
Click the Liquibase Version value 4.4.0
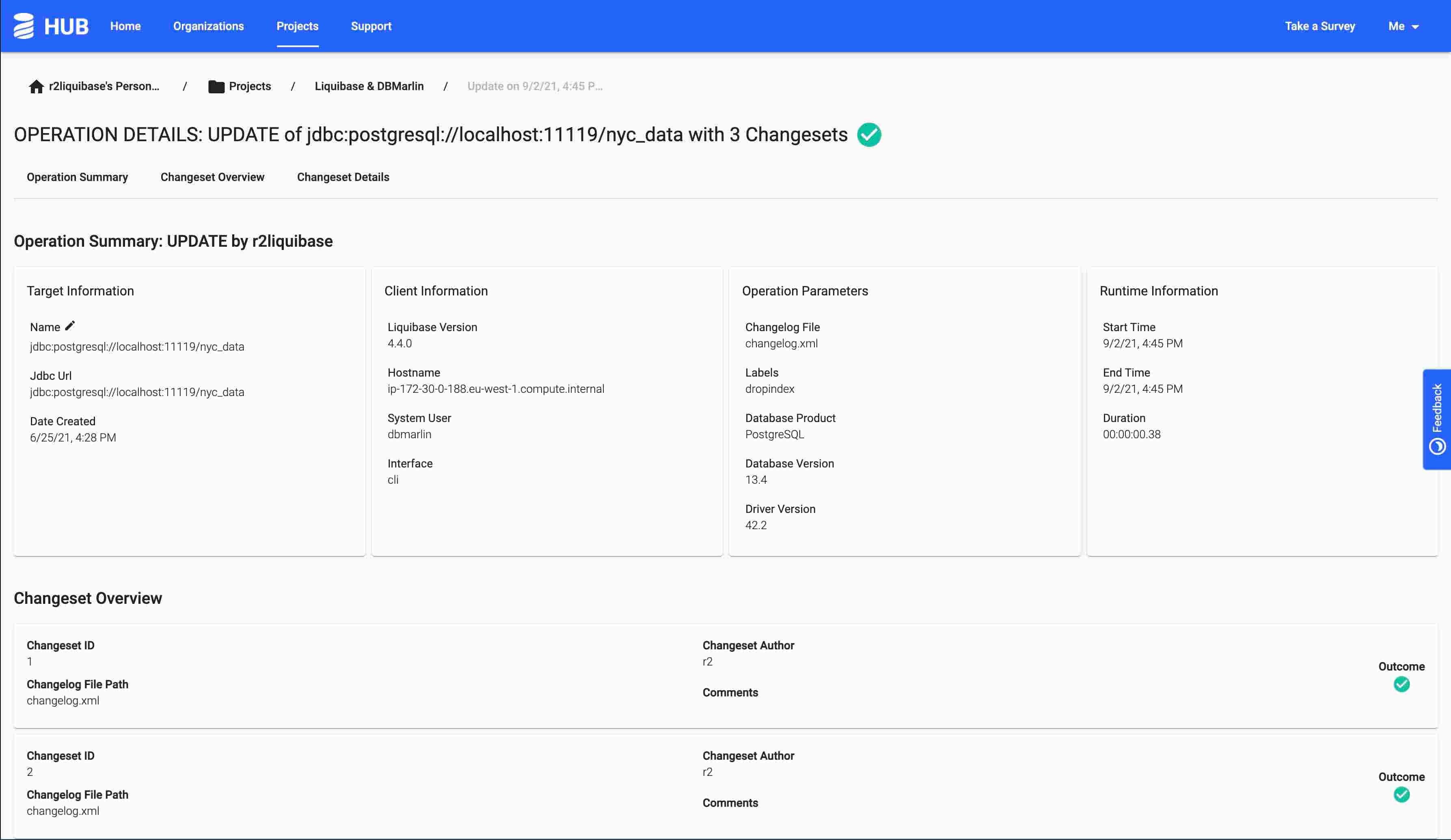click(x=399, y=343)
